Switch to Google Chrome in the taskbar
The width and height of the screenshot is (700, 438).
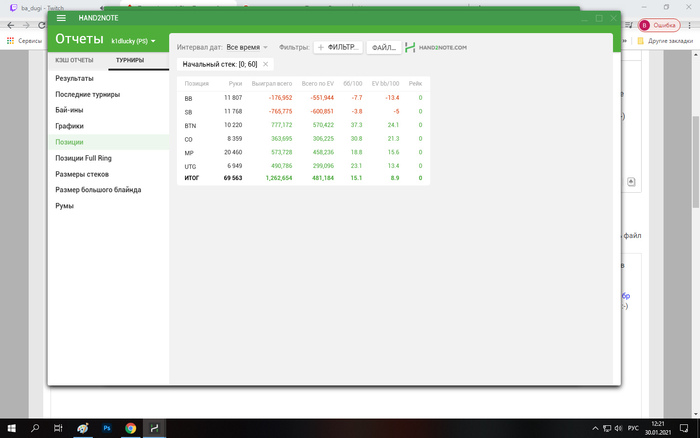click(x=130, y=428)
